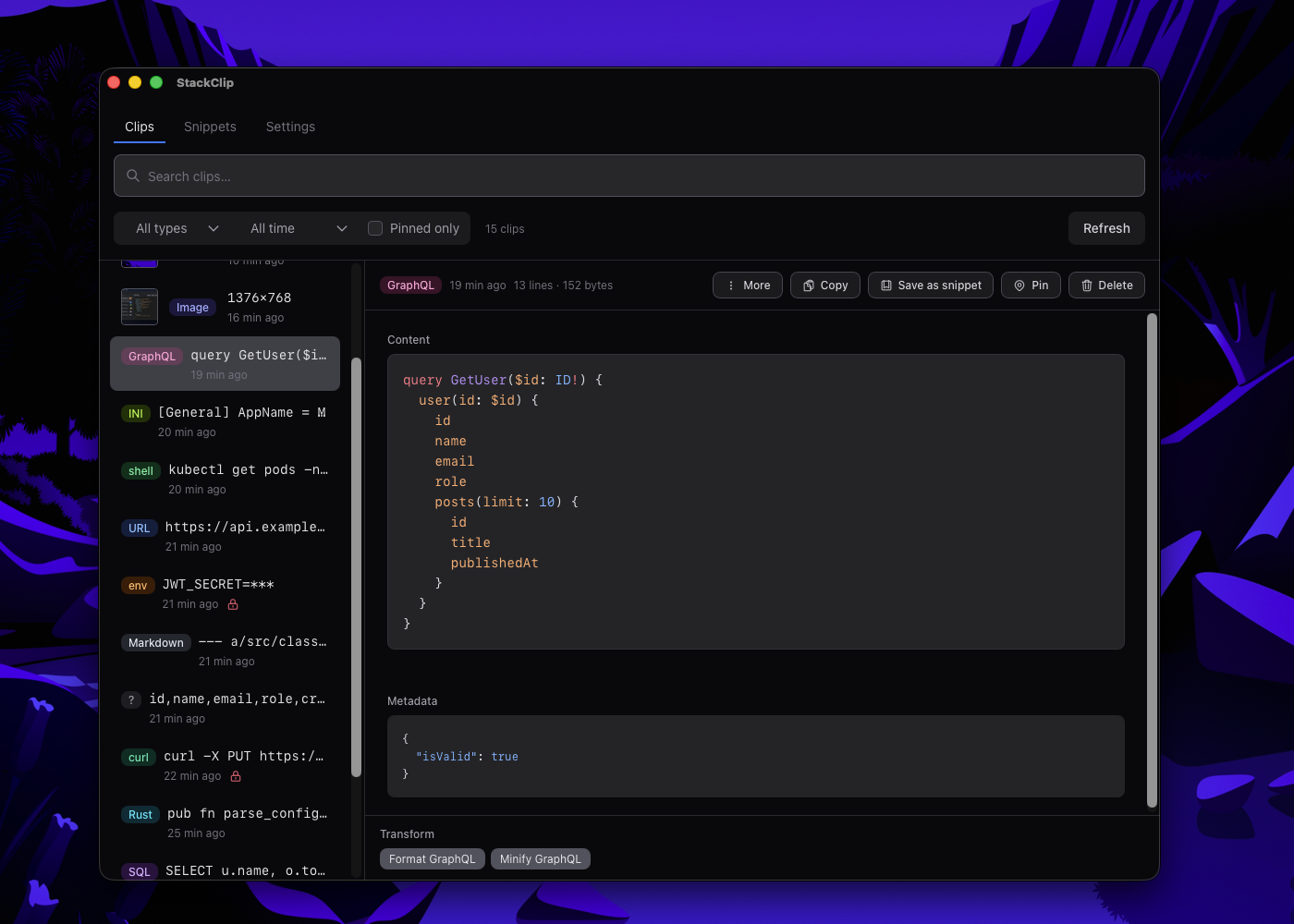Click the lock icon on the JWT_SECRET clip

pyautogui.click(x=232, y=604)
